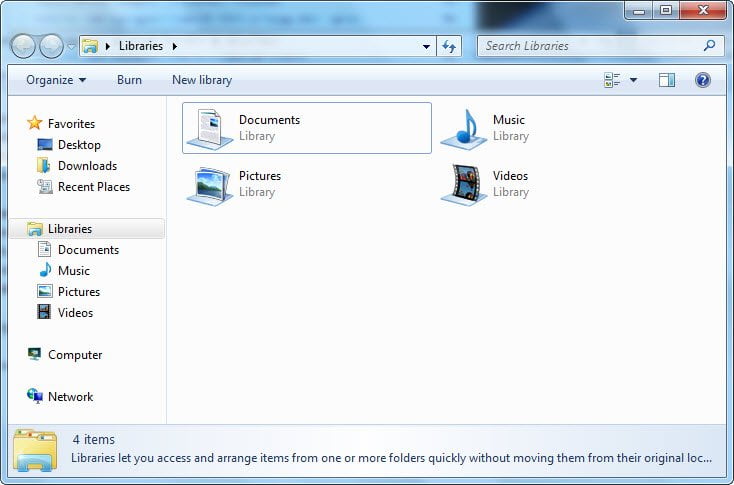Click the search magnifier icon

pos(710,45)
